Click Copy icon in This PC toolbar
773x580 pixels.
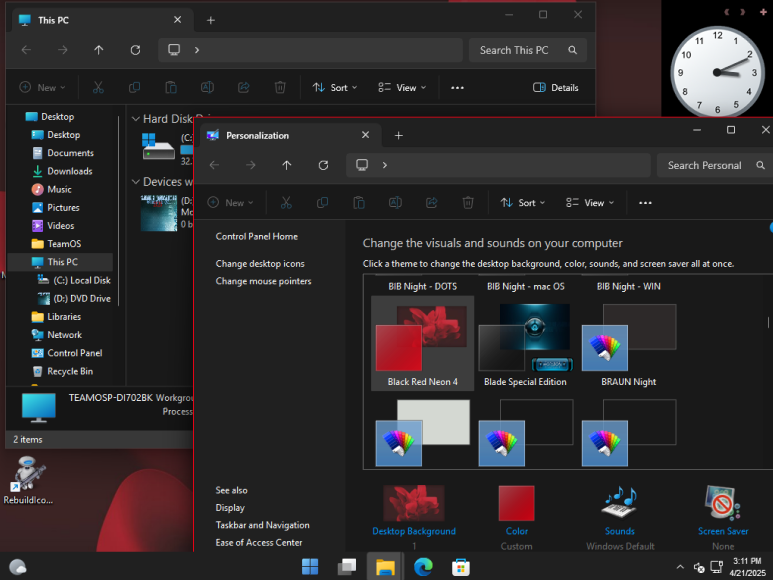coord(134,87)
